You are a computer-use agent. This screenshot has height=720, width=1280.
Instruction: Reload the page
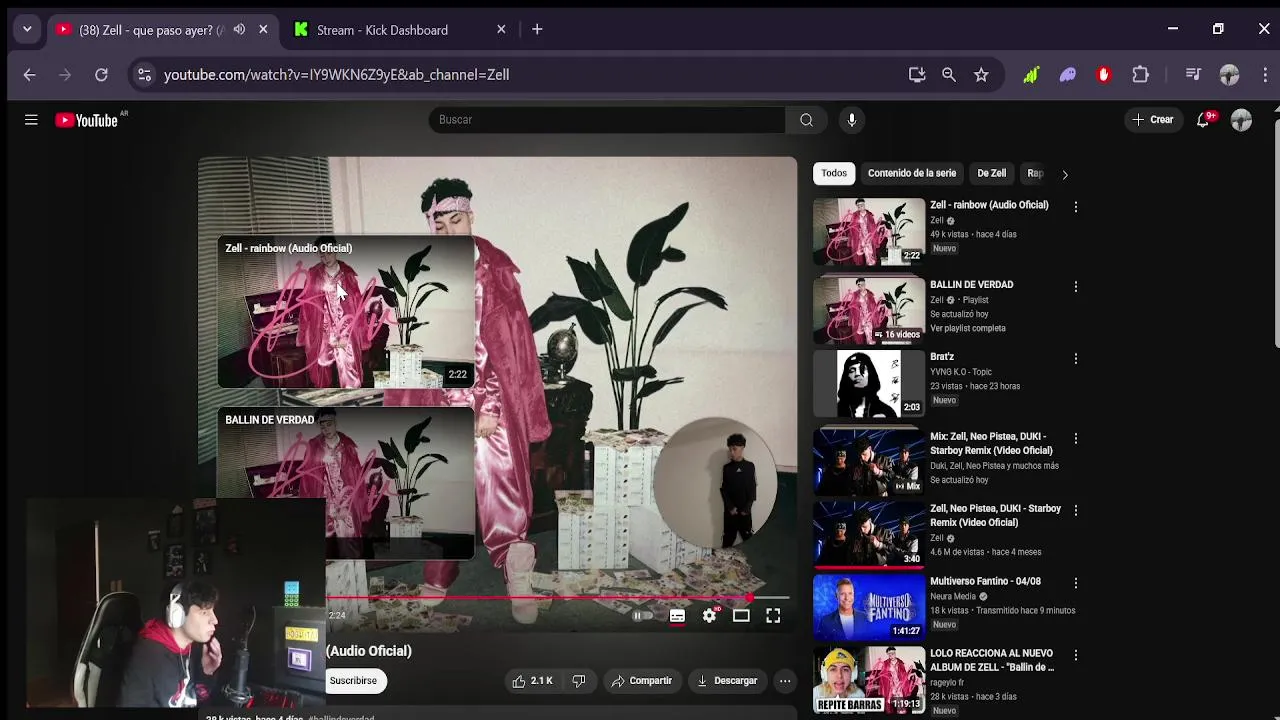click(x=101, y=75)
